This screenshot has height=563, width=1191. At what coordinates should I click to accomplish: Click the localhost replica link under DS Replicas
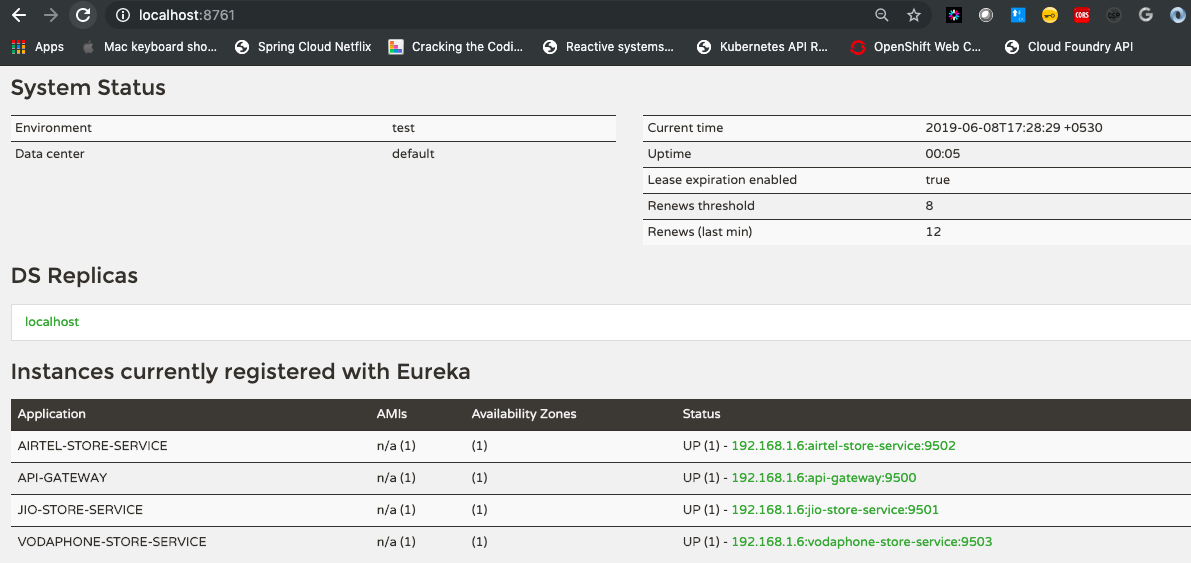coord(52,321)
